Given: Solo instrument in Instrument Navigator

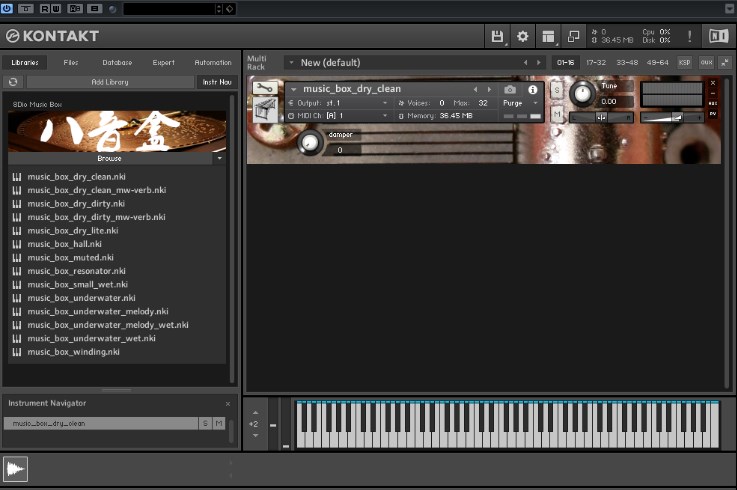Looking at the screenshot, I should 205,423.
